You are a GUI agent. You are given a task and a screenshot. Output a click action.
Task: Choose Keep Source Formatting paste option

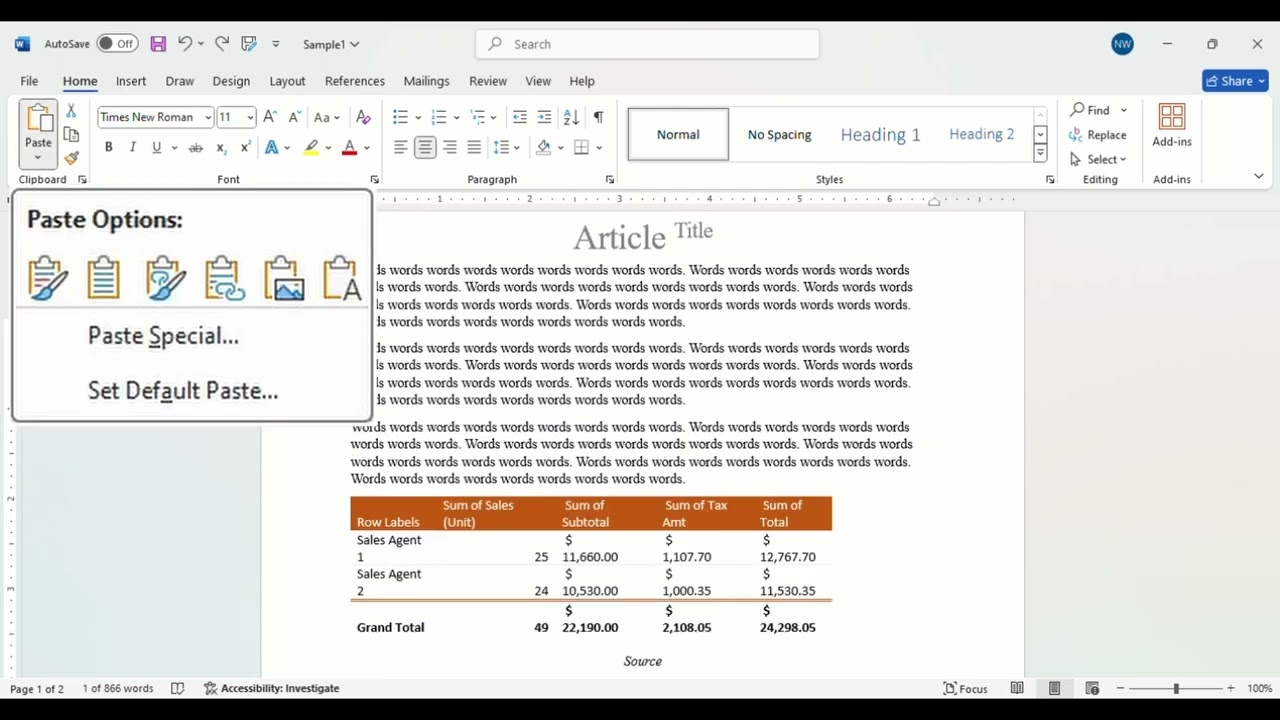pos(48,278)
